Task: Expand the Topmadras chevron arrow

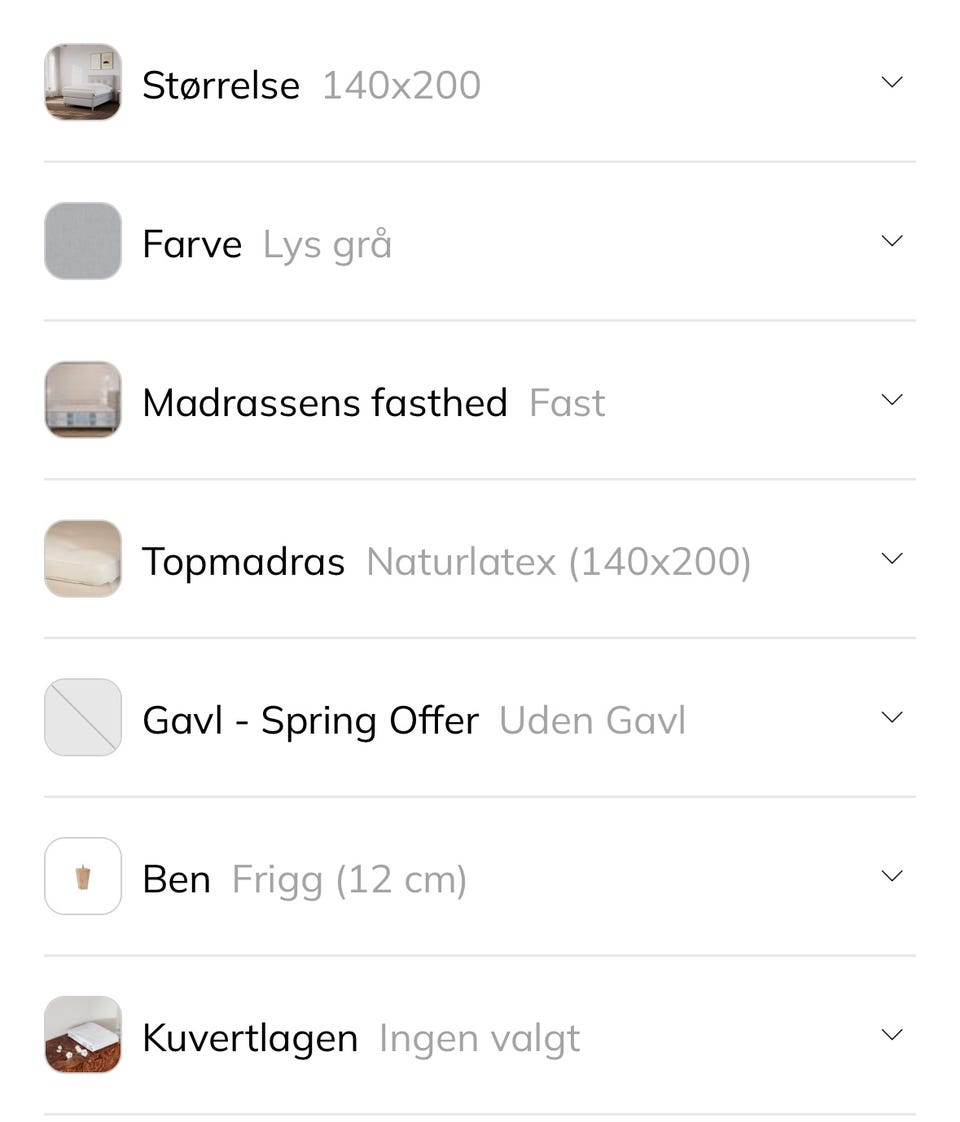Action: 891,559
